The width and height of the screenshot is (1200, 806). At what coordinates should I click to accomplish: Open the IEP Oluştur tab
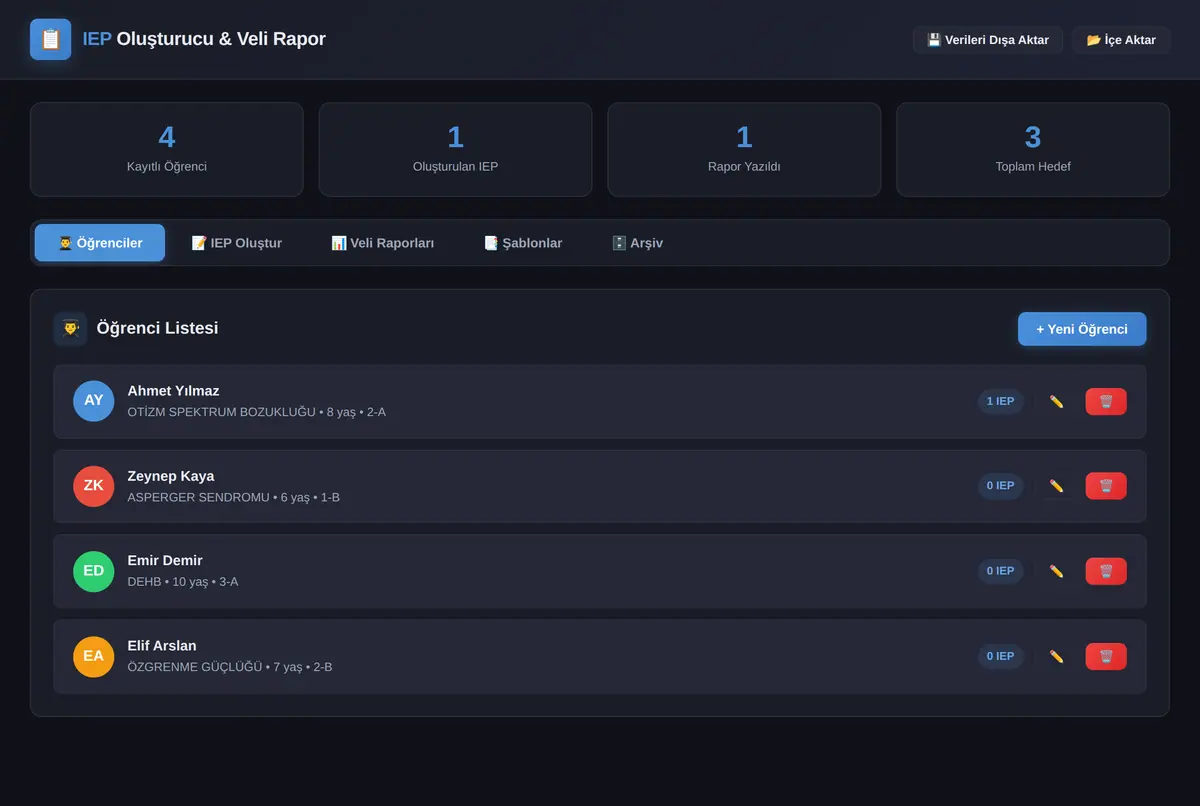pos(237,243)
